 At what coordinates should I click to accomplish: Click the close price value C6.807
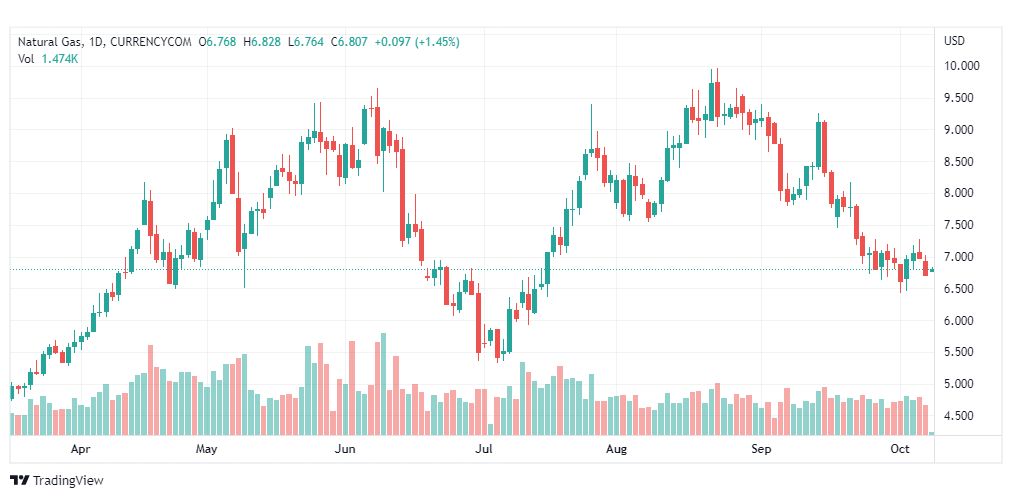click(349, 42)
